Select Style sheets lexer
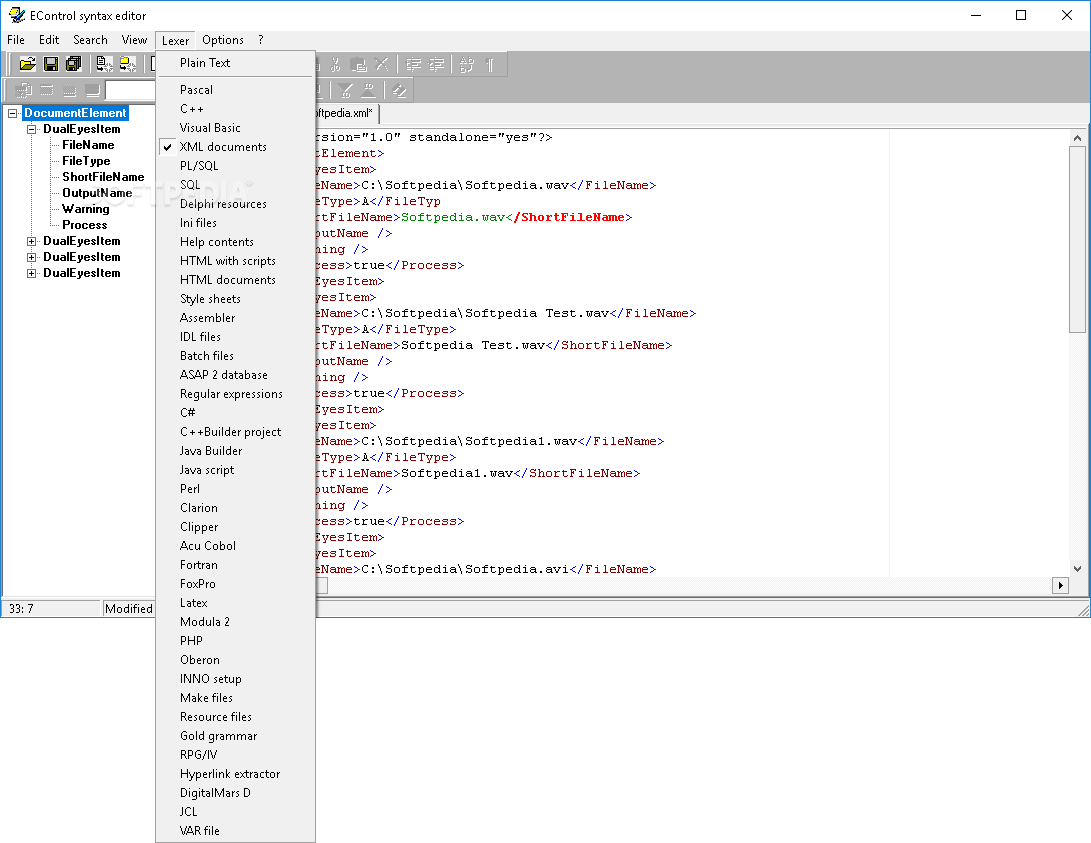 tap(235, 299)
